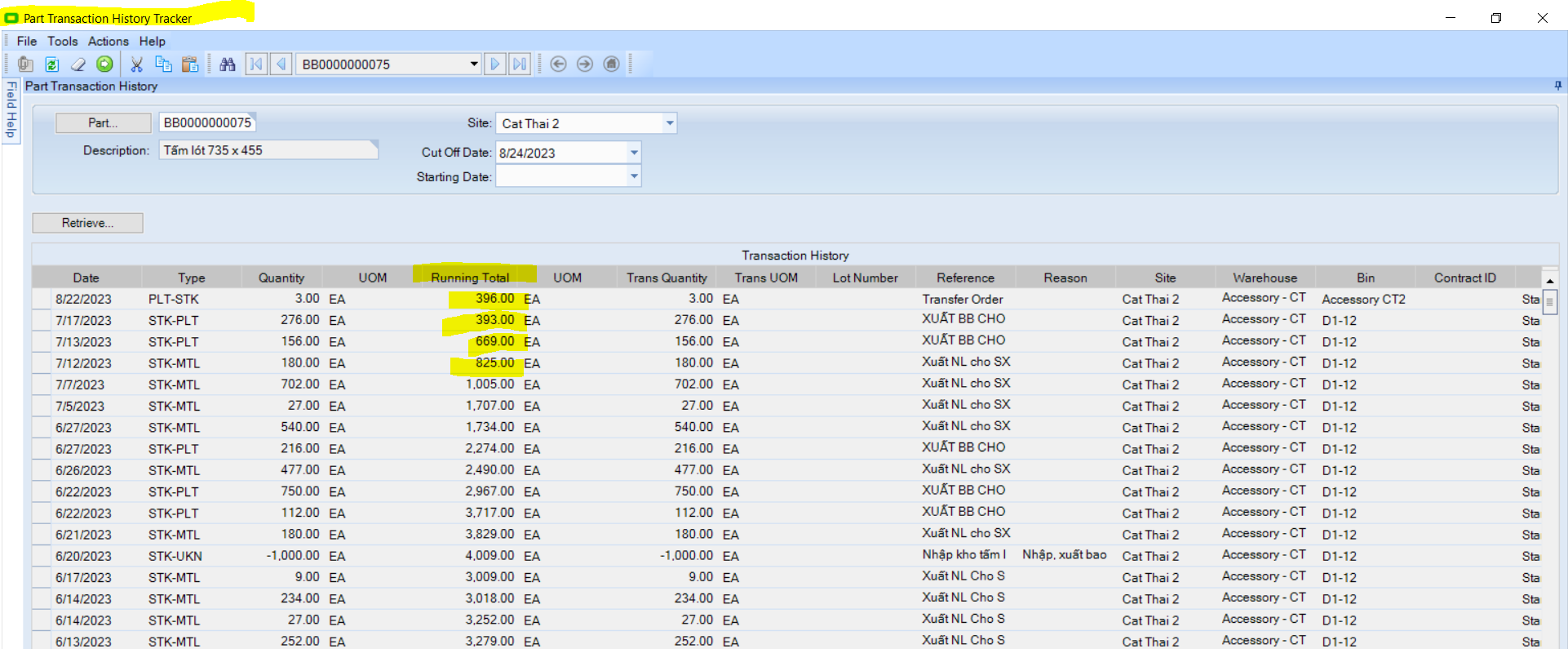The image size is (1568, 649).
Task: Click the Retrieve... button
Action: coord(87,223)
